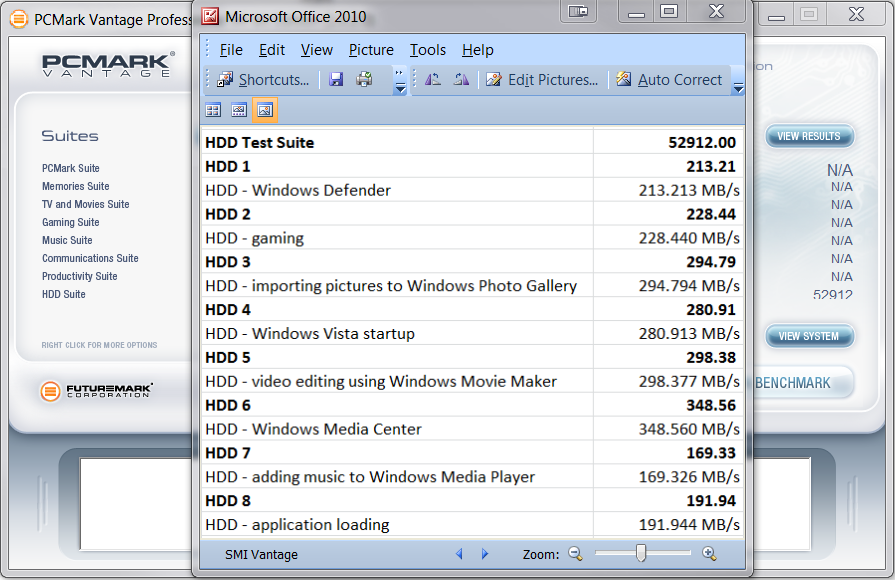Click the Save icon in toolbar
Screen dimensions: 895x580
336,80
